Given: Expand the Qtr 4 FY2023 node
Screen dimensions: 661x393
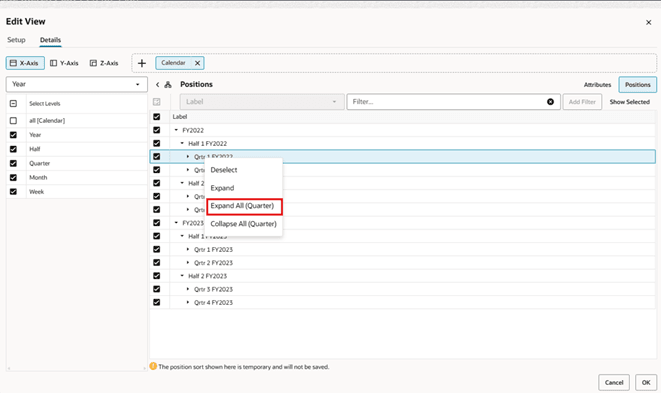Looking at the screenshot, I should 188,302.
